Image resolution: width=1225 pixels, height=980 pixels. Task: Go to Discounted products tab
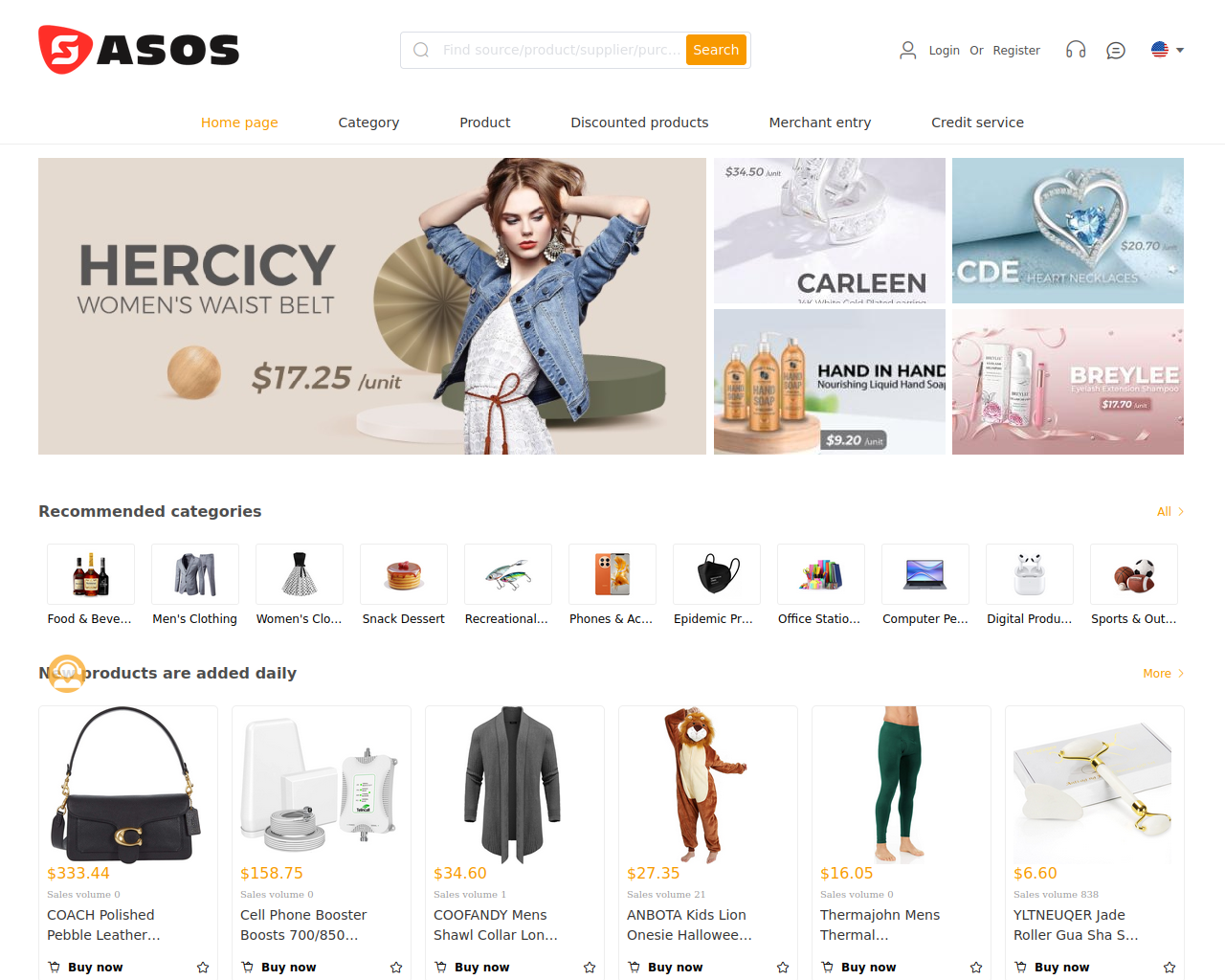click(639, 122)
